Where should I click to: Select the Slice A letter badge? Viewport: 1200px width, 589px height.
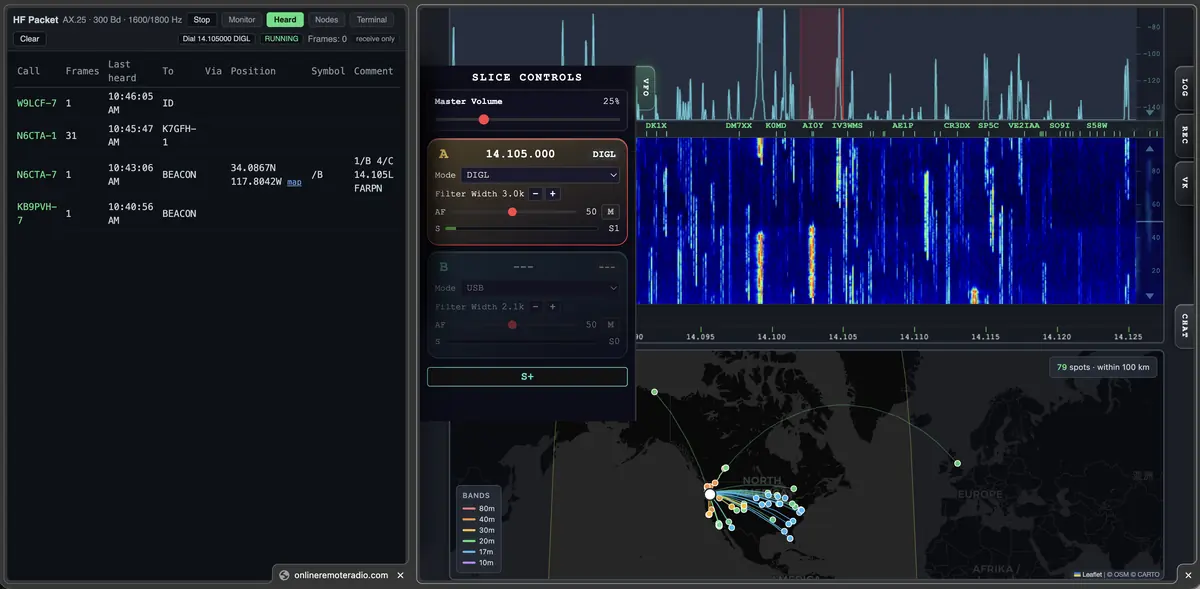[444, 154]
